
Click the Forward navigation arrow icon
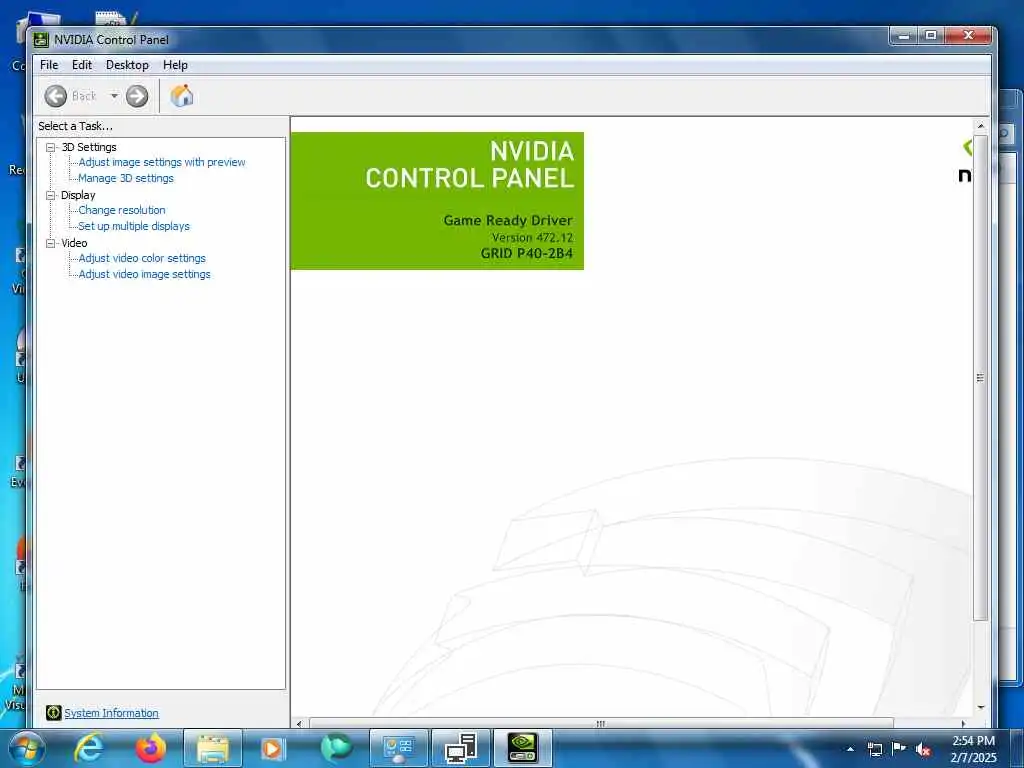[136, 96]
